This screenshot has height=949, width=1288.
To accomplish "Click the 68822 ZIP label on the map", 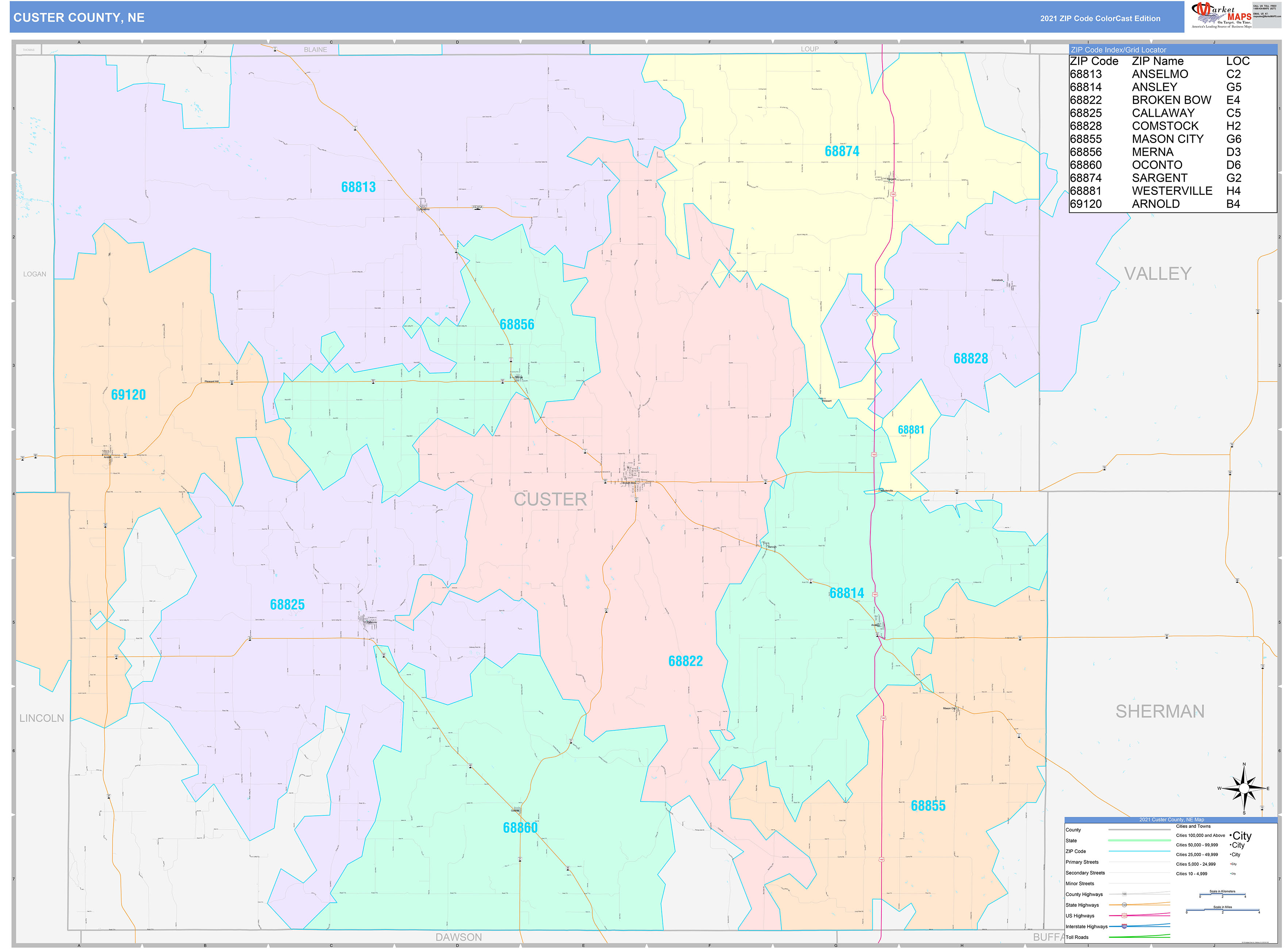I will click(x=685, y=661).
